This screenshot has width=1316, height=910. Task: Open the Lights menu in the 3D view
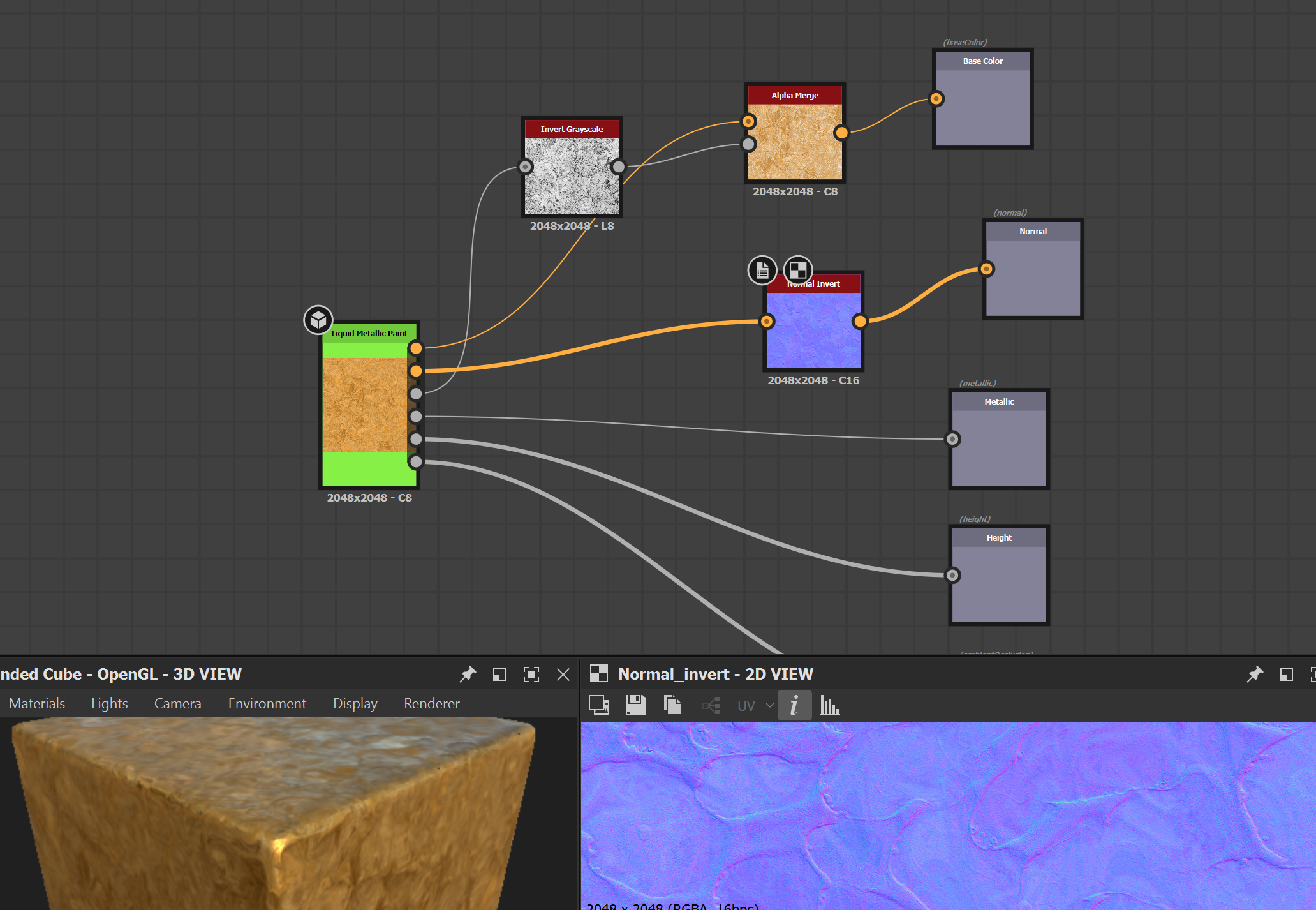coord(109,703)
